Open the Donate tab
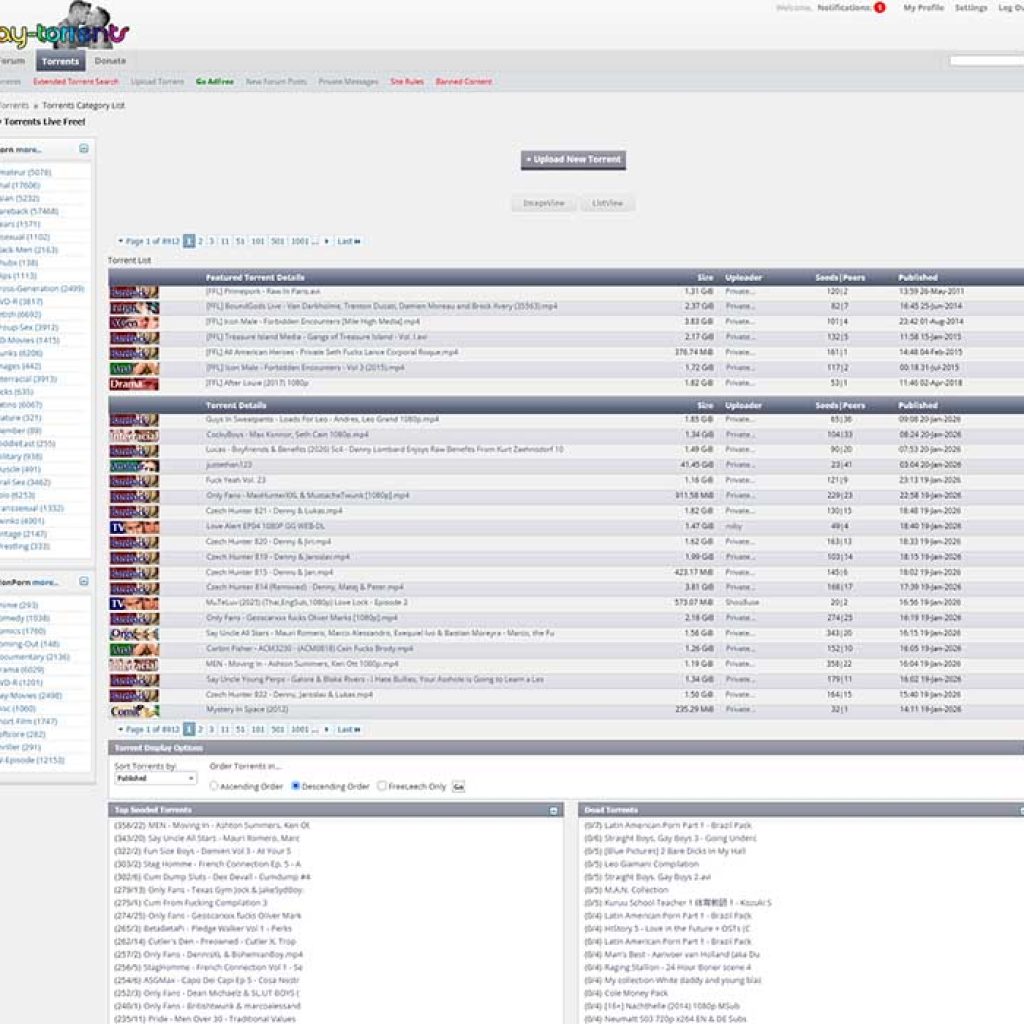Image resolution: width=1024 pixels, height=1024 pixels. 111,60
